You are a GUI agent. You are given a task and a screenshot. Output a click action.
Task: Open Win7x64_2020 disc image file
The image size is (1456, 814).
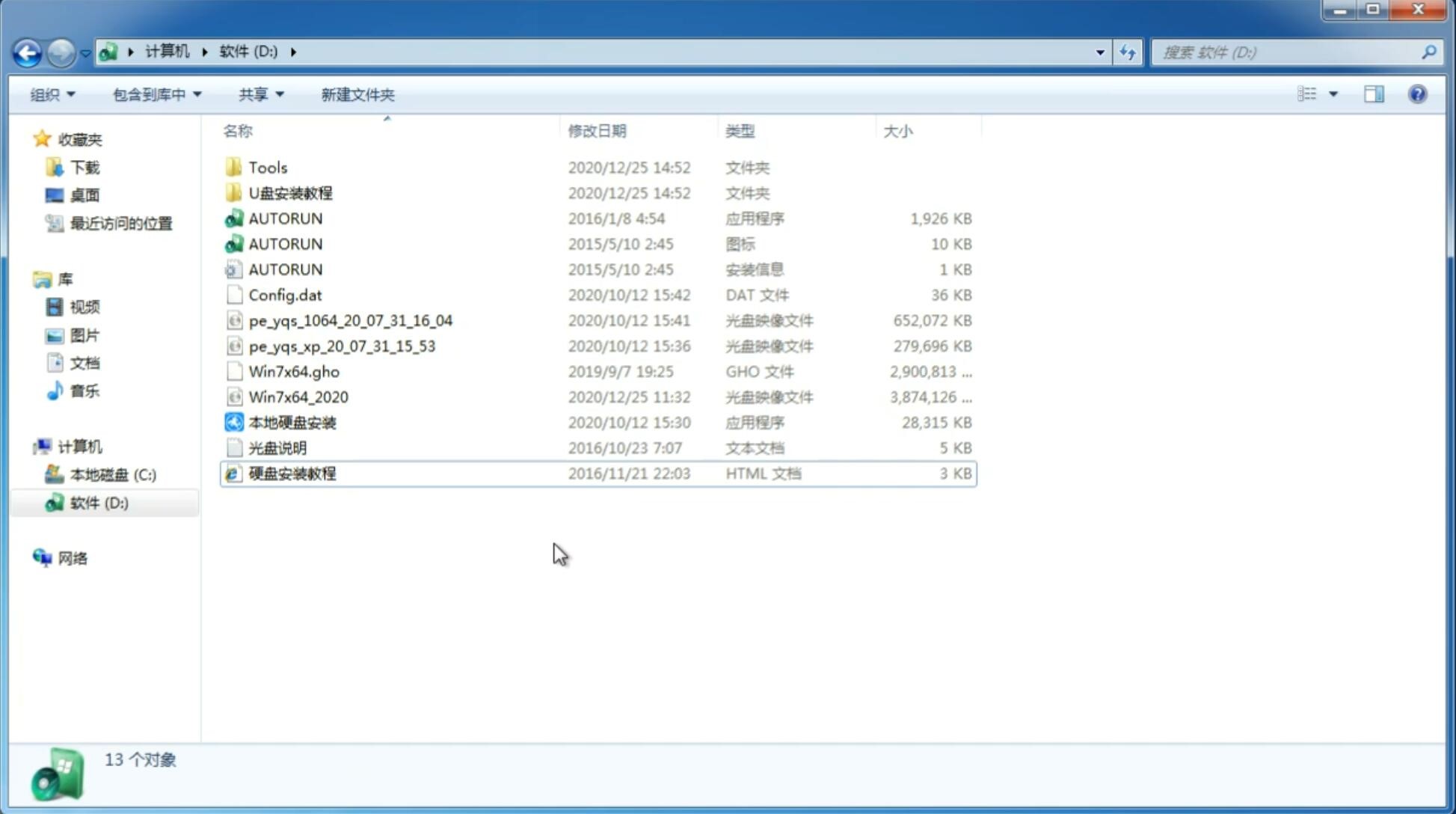click(x=298, y=396)
